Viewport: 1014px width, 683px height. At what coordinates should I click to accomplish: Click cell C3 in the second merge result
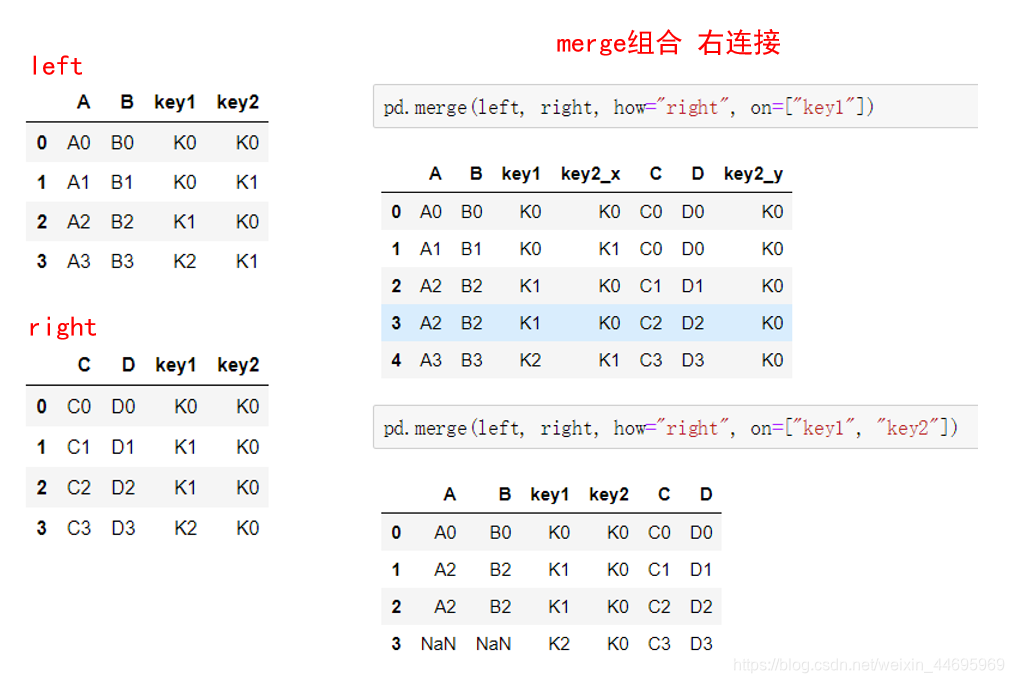click(659, 644)
